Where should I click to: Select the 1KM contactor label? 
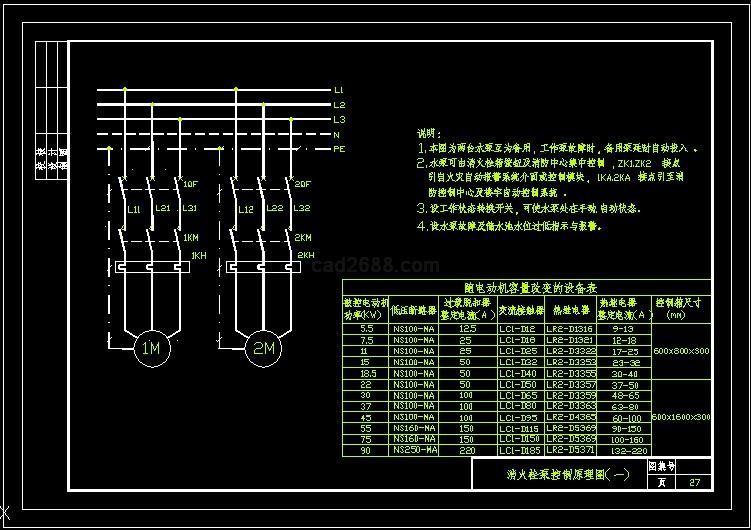pyautogui.click(x=190, y=238)
